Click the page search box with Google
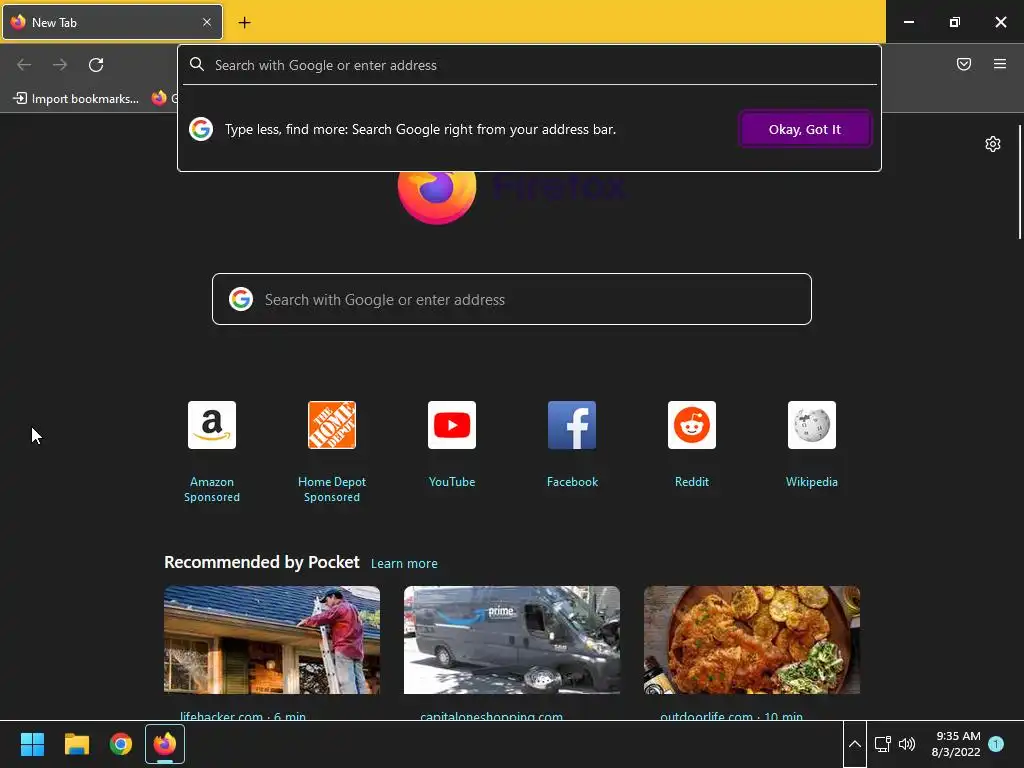Image resolution: width=1024 pixels, height=768 pixels. [x=512, y=299]
